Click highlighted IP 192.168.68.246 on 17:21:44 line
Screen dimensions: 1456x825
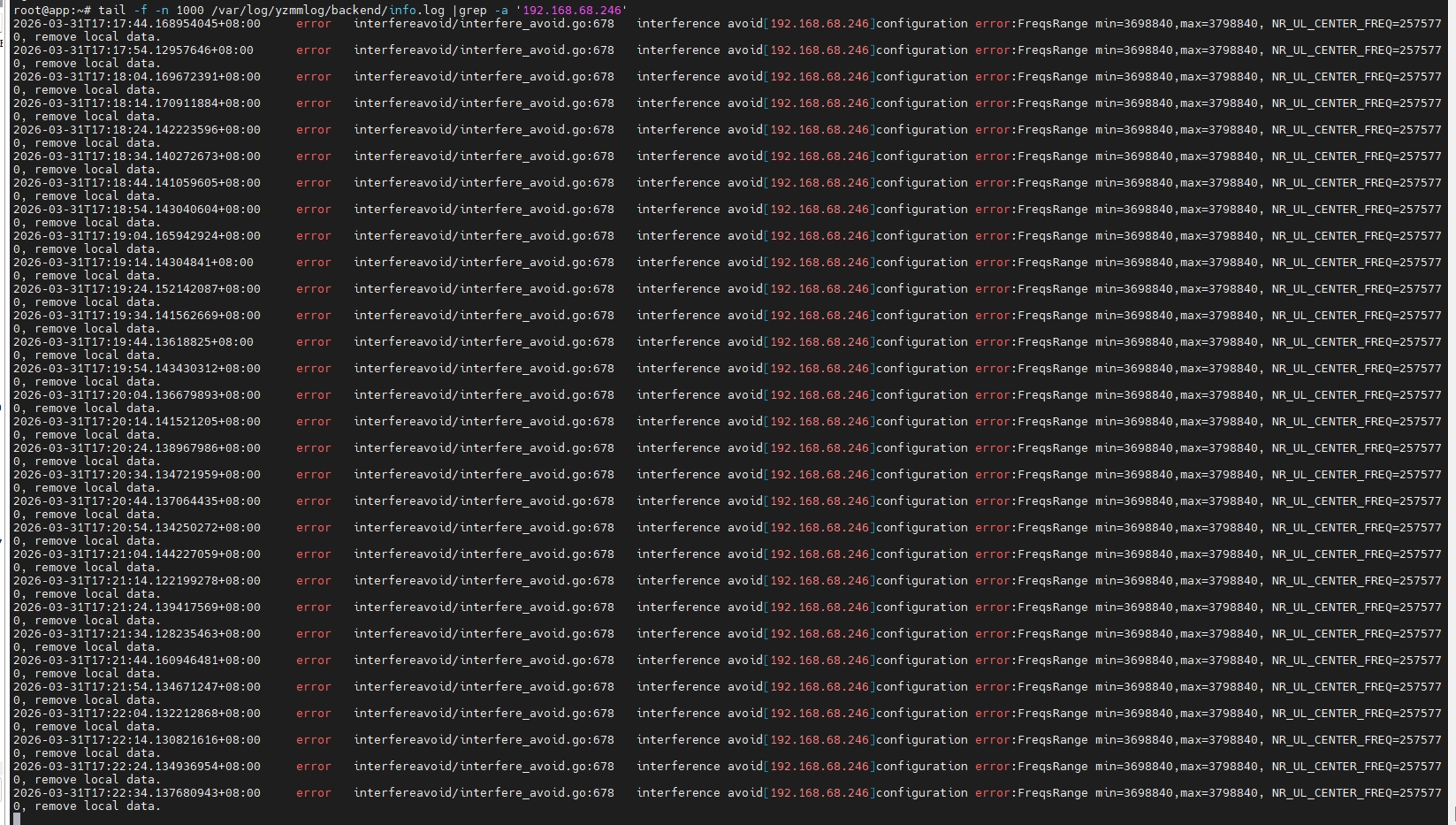coord(819,661)
